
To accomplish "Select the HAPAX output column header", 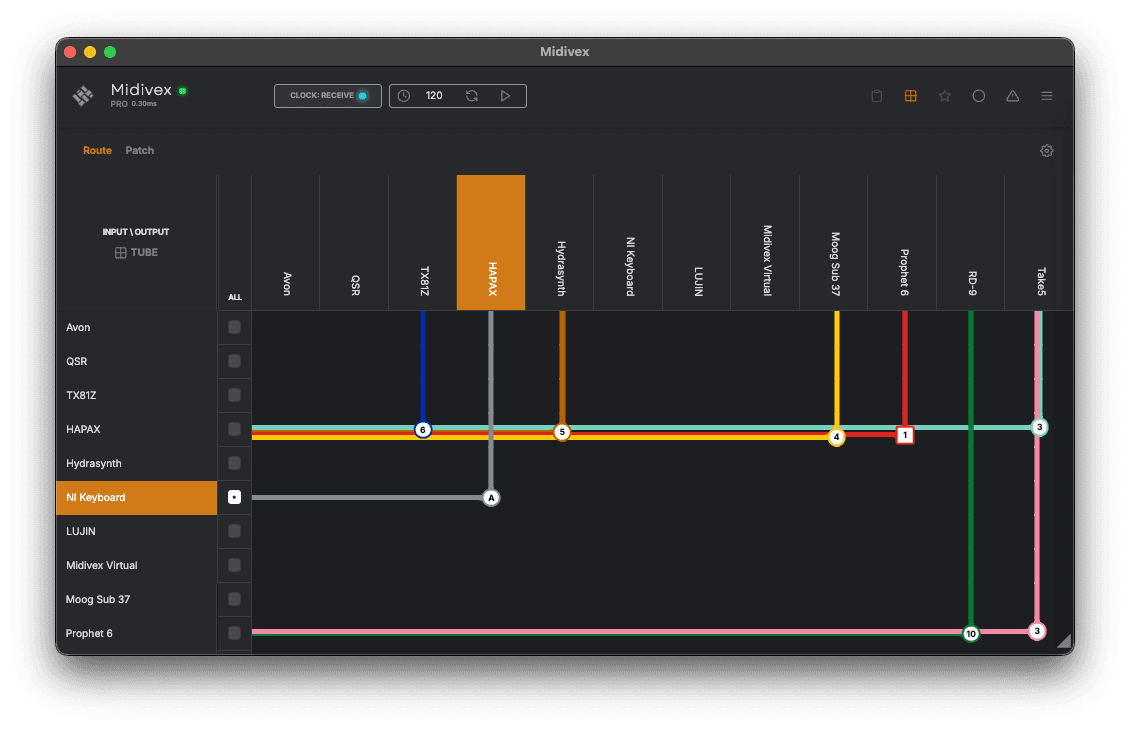I will 490,242.
